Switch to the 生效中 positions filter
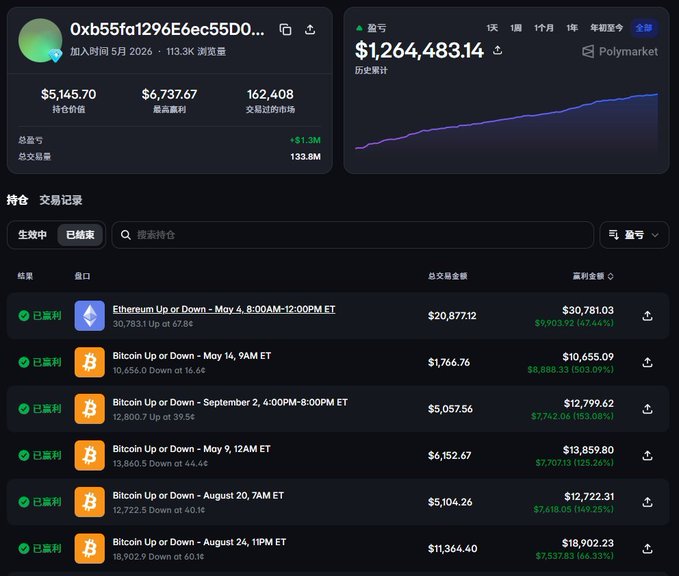This screenshot has width=679, height=576. (x=32, y=235)
